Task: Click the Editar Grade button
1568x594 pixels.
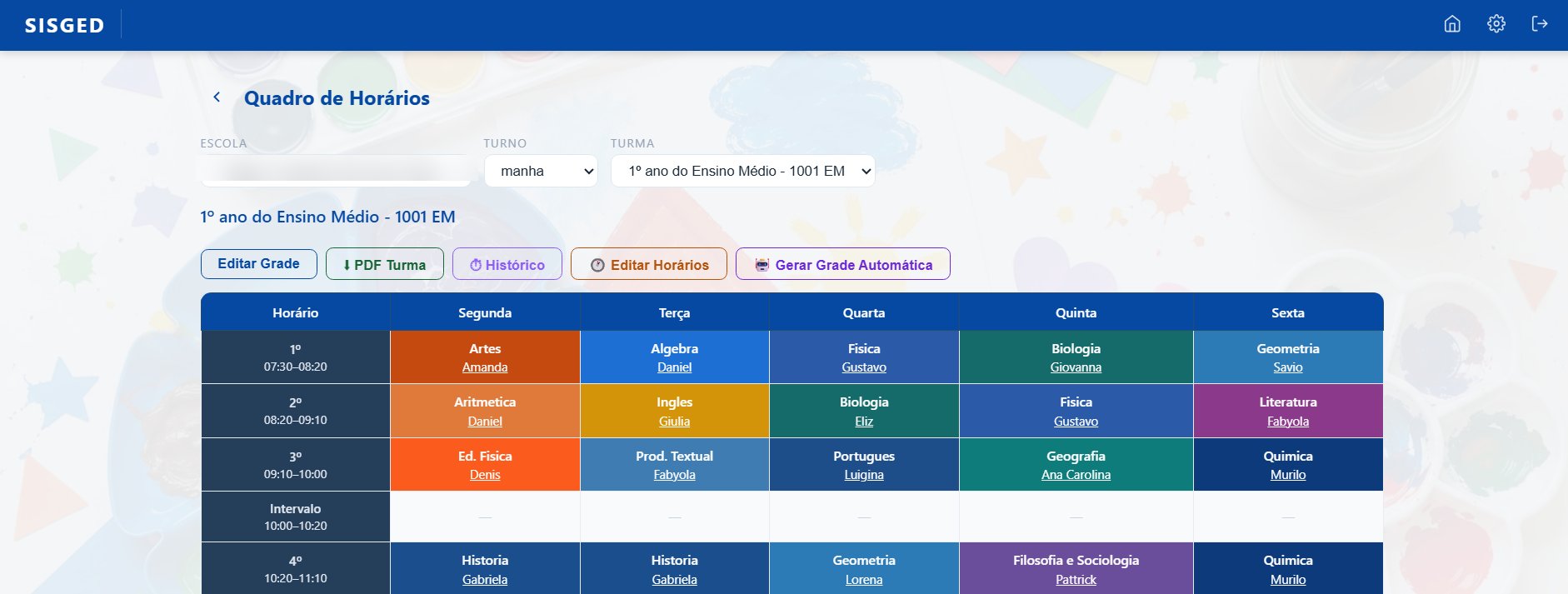Action: pos(259,264)
